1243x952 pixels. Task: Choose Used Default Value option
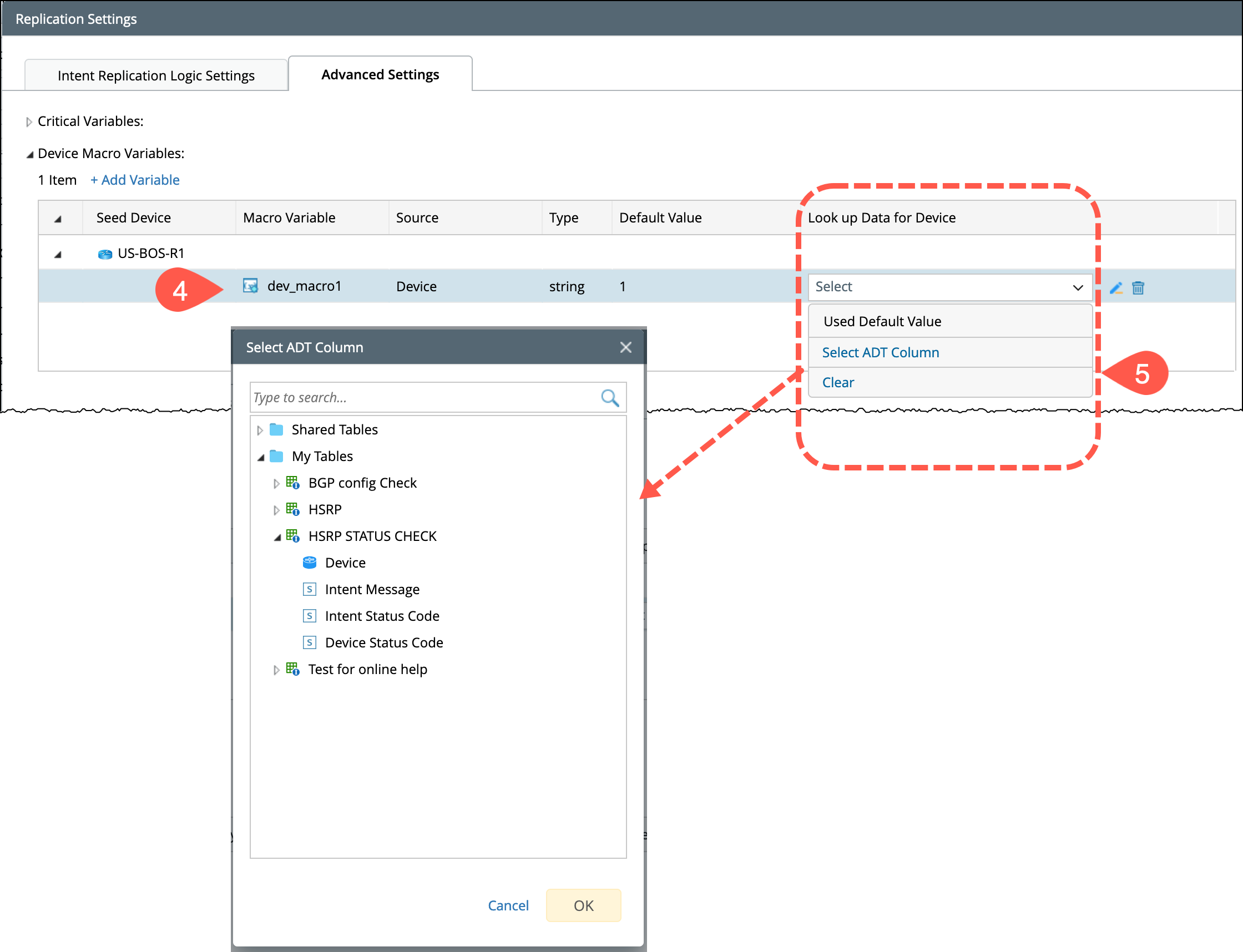click(882, 321)
